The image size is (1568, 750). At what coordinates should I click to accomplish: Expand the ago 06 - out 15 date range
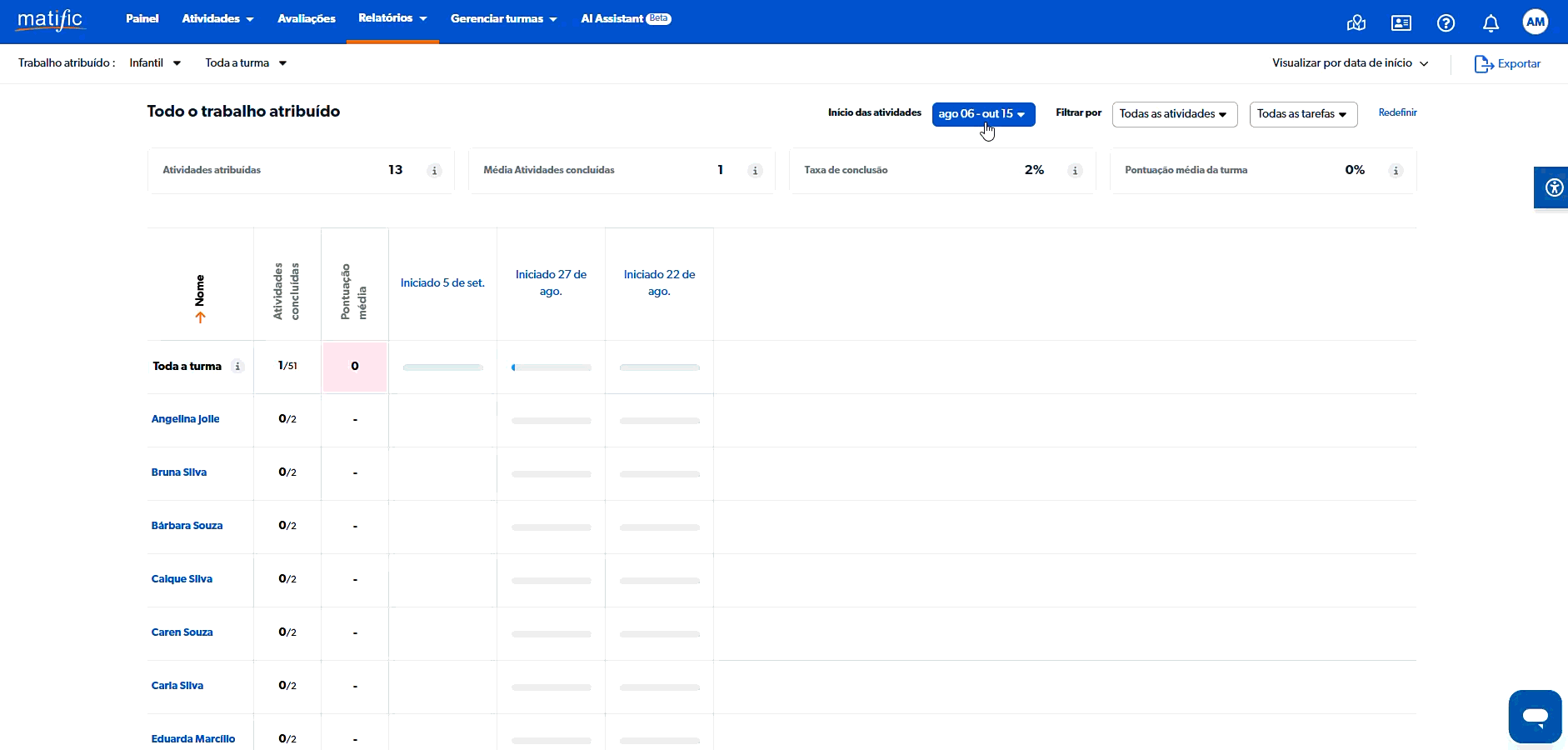click(x=983, y=114)
